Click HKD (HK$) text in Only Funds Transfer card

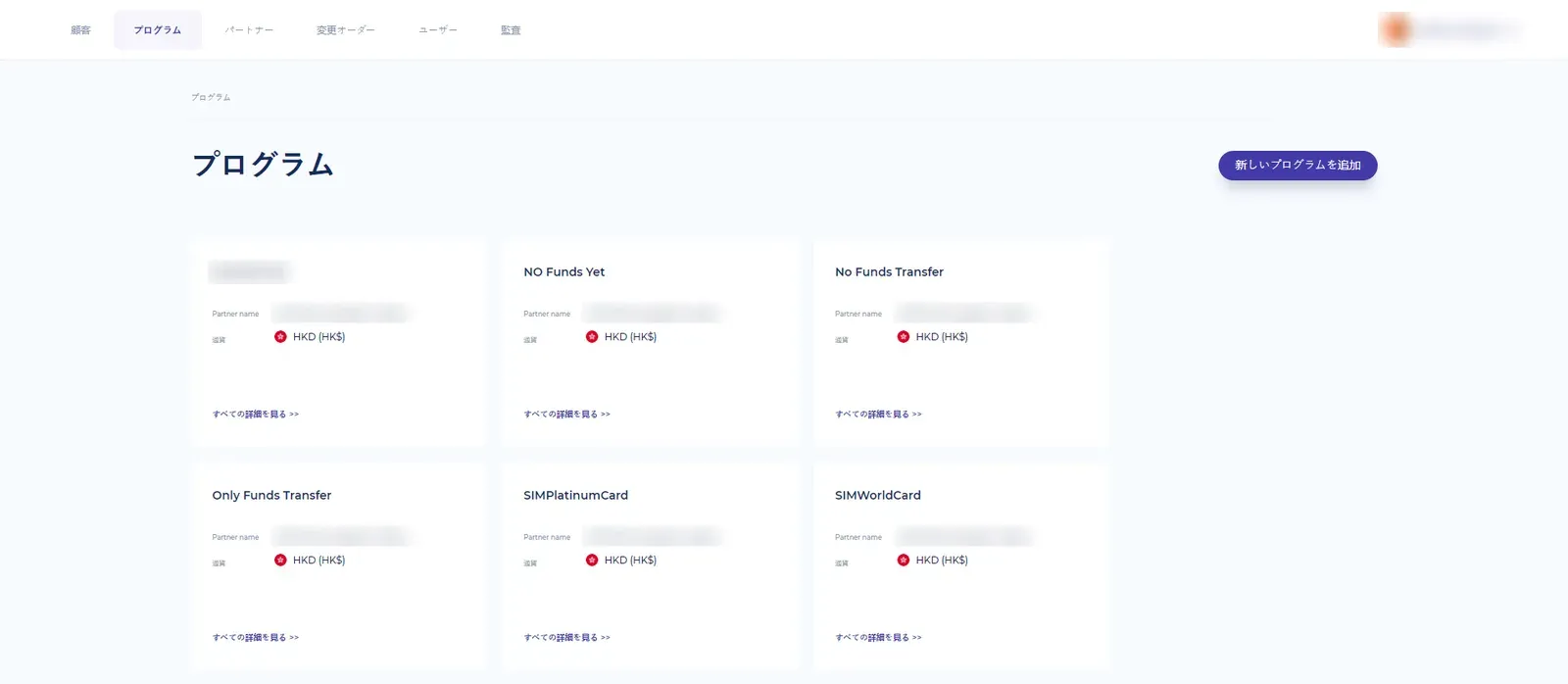318,561
